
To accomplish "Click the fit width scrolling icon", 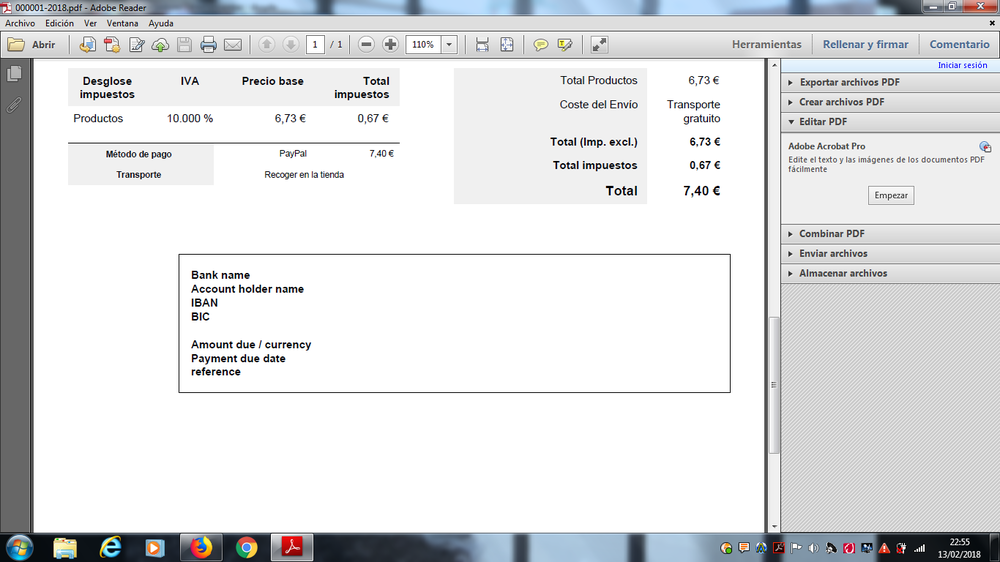I will (x=482, y=45).
